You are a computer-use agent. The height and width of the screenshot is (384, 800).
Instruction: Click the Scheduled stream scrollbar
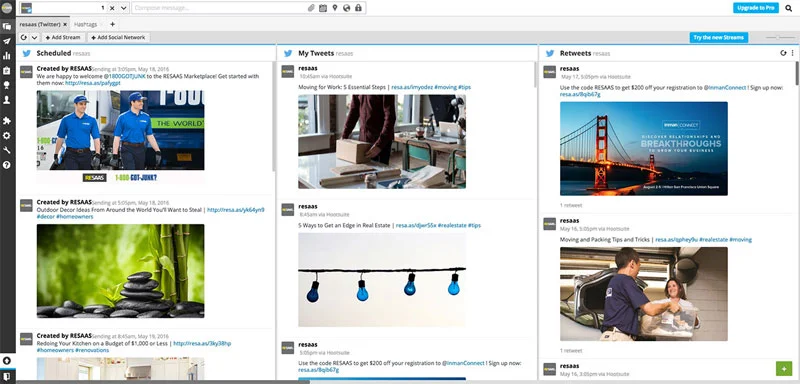coord(274,117)
